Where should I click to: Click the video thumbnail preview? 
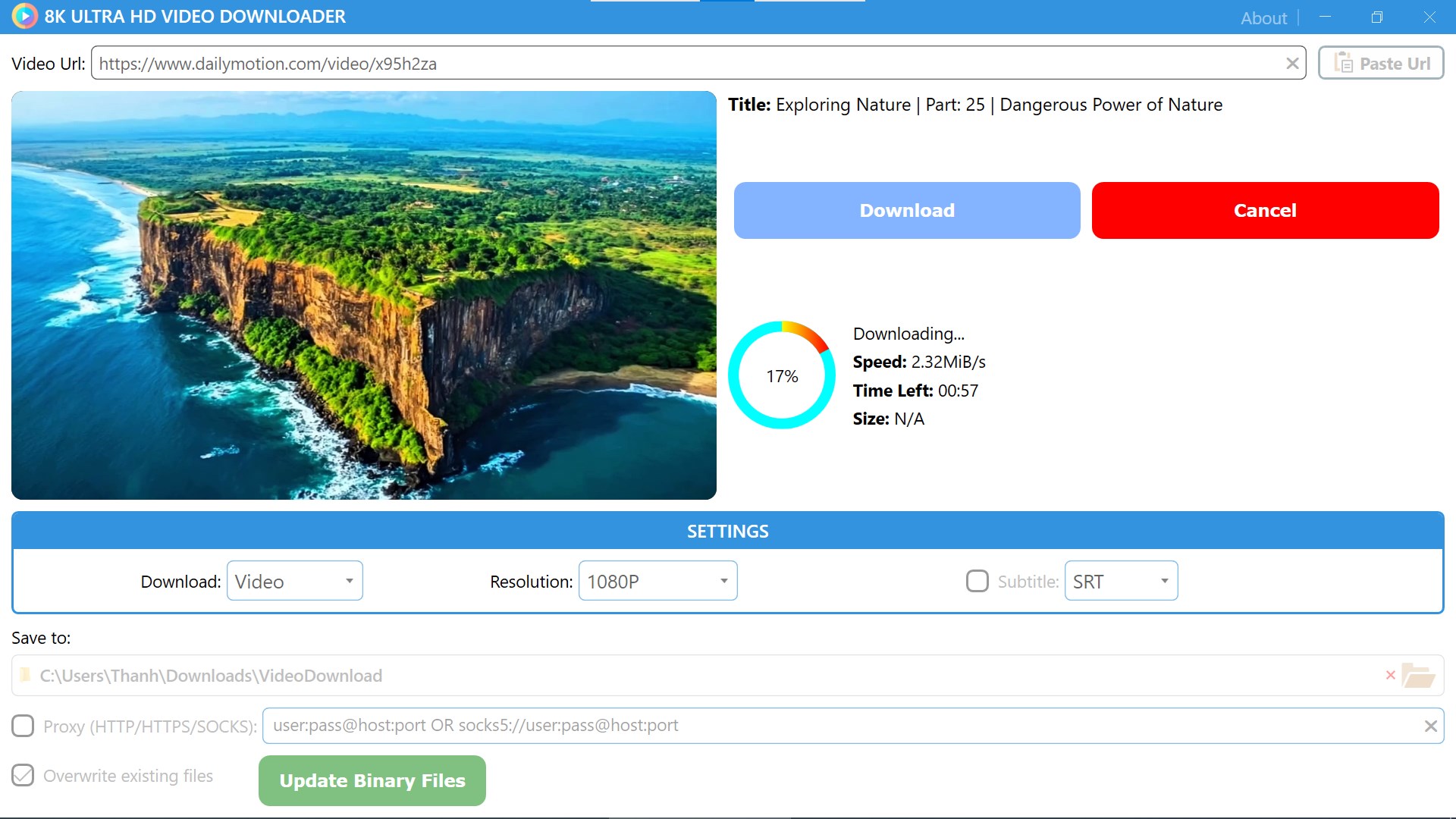click(x=364, y=295)
